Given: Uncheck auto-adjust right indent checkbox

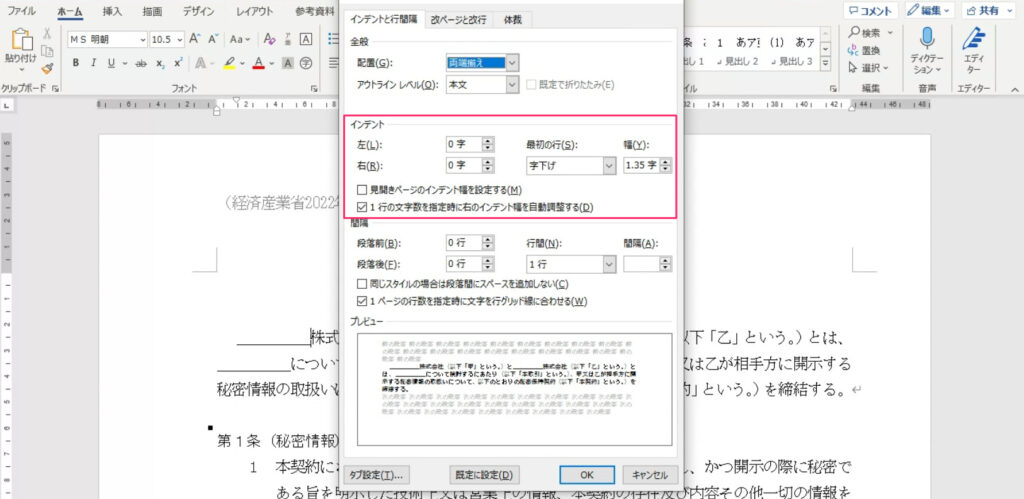Looking at the screenshot, I should click(x=362, y=207).
